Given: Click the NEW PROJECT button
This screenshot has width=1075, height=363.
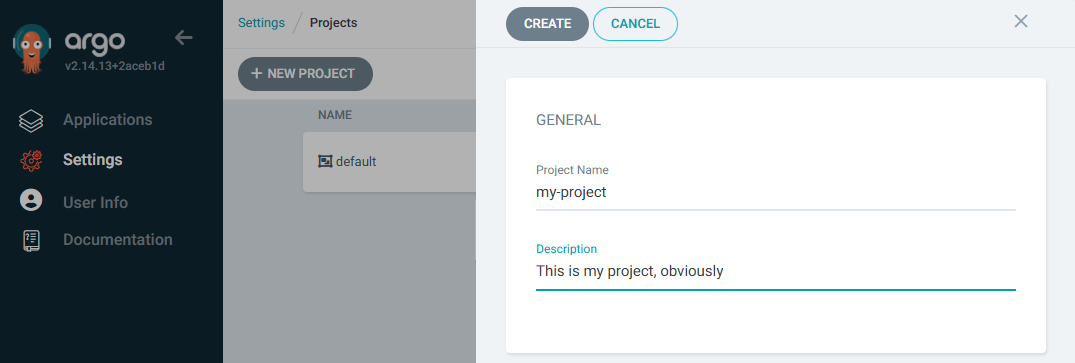Looking at the screenshot, I should tap(305, 73).
